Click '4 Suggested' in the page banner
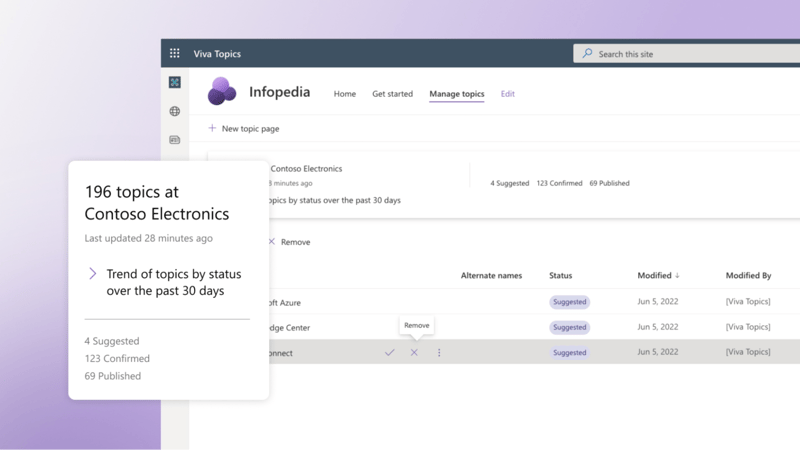Viewport: 800px width, 450px height. tap(510, 183)
